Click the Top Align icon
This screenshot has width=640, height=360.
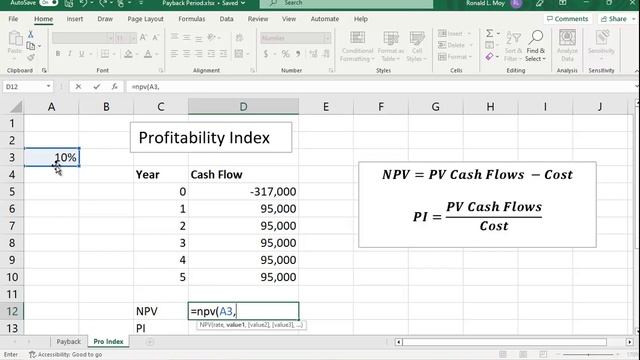click(174, 38)
